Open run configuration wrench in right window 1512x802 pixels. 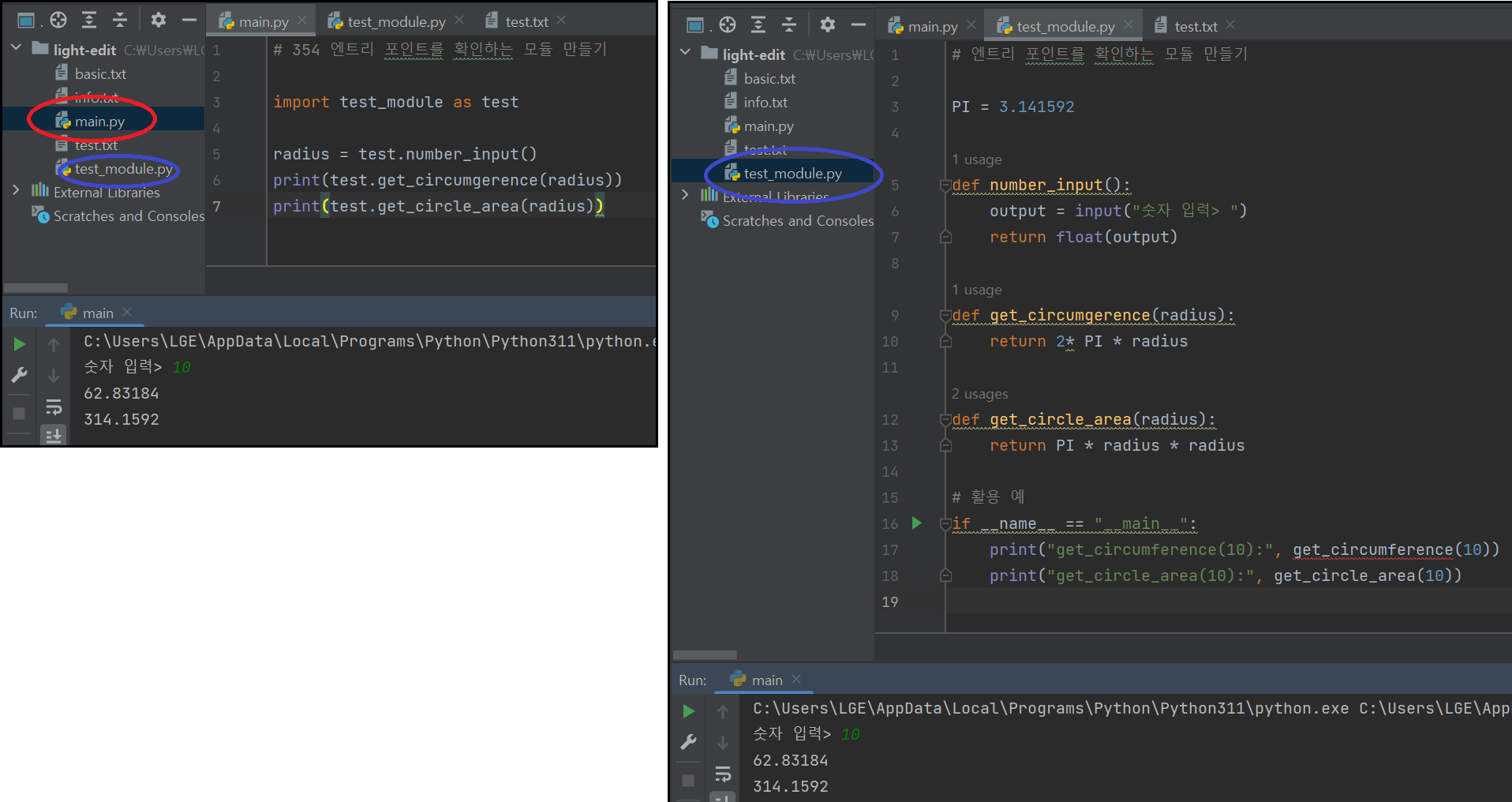[x=689, y=742]
